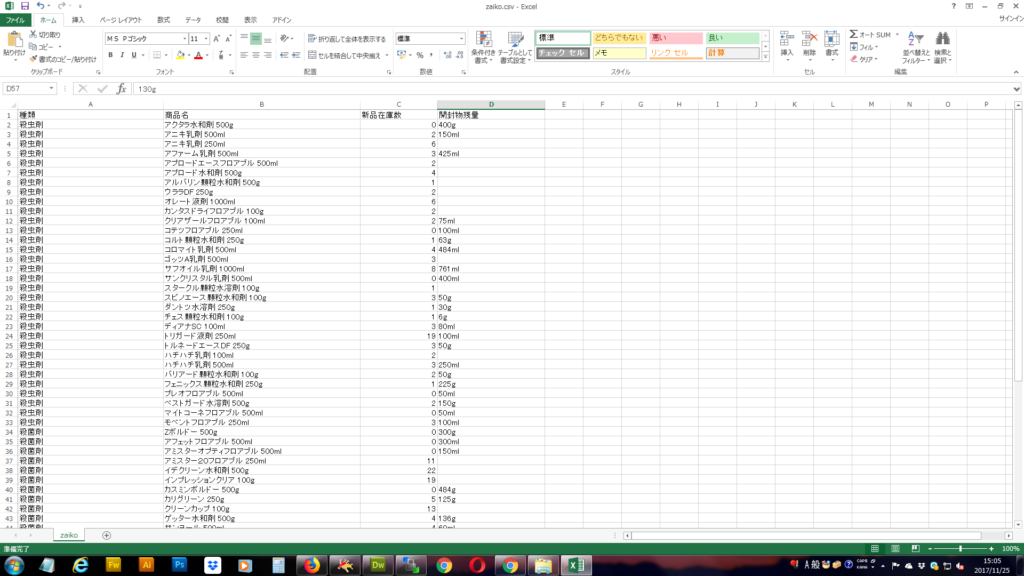Screen dimensions: 1024x576
Task: Click the サインイン (Sign in) link
Action: 1009,19
